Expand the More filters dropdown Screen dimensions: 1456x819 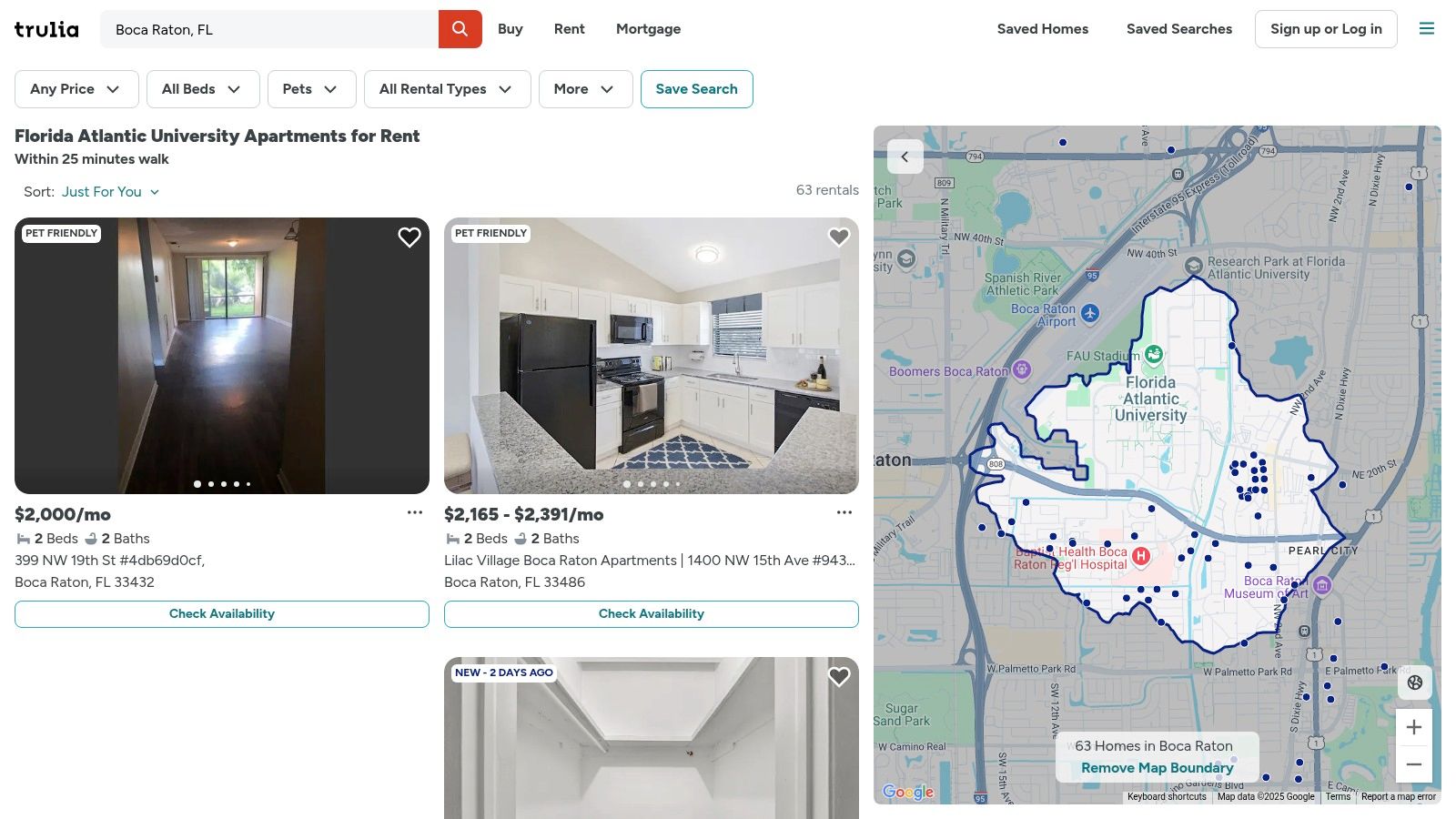585,89
